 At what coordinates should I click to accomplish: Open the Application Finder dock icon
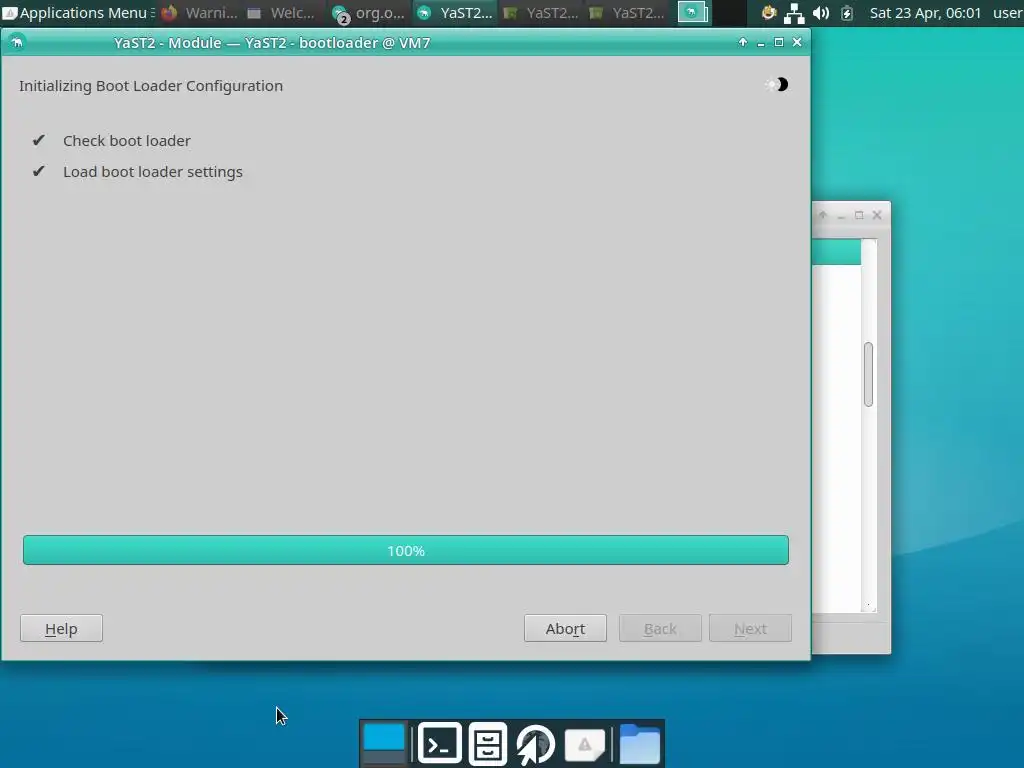pyautogui.click(x=584, y=743)
